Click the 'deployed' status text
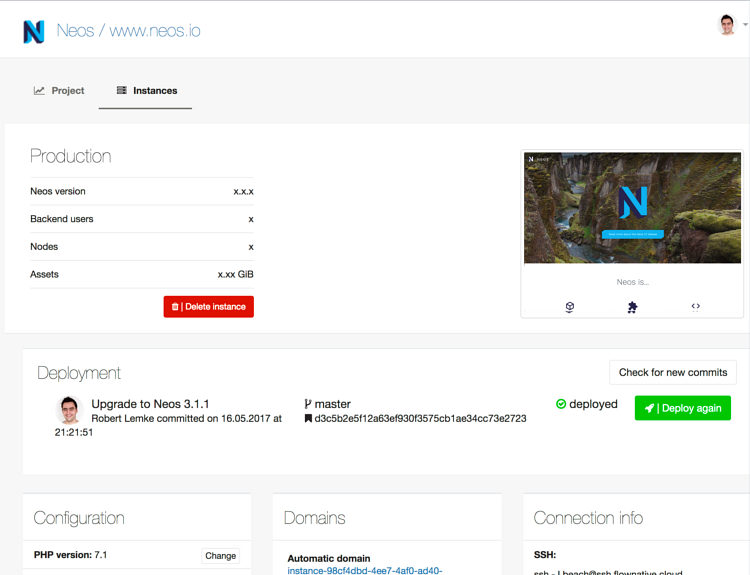The image size is (750, 575). coord(593,404)
